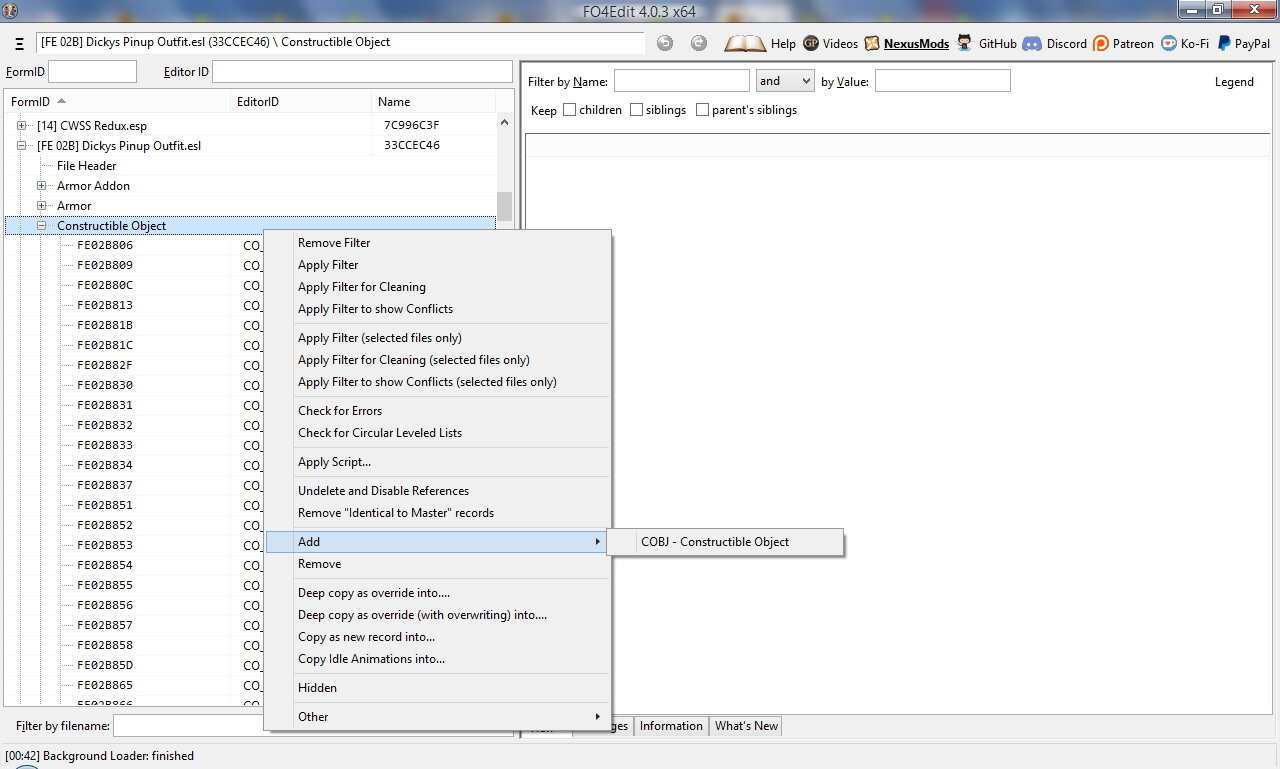Click the Filter by Name input field
The image size is (1280, 769).
681,81
